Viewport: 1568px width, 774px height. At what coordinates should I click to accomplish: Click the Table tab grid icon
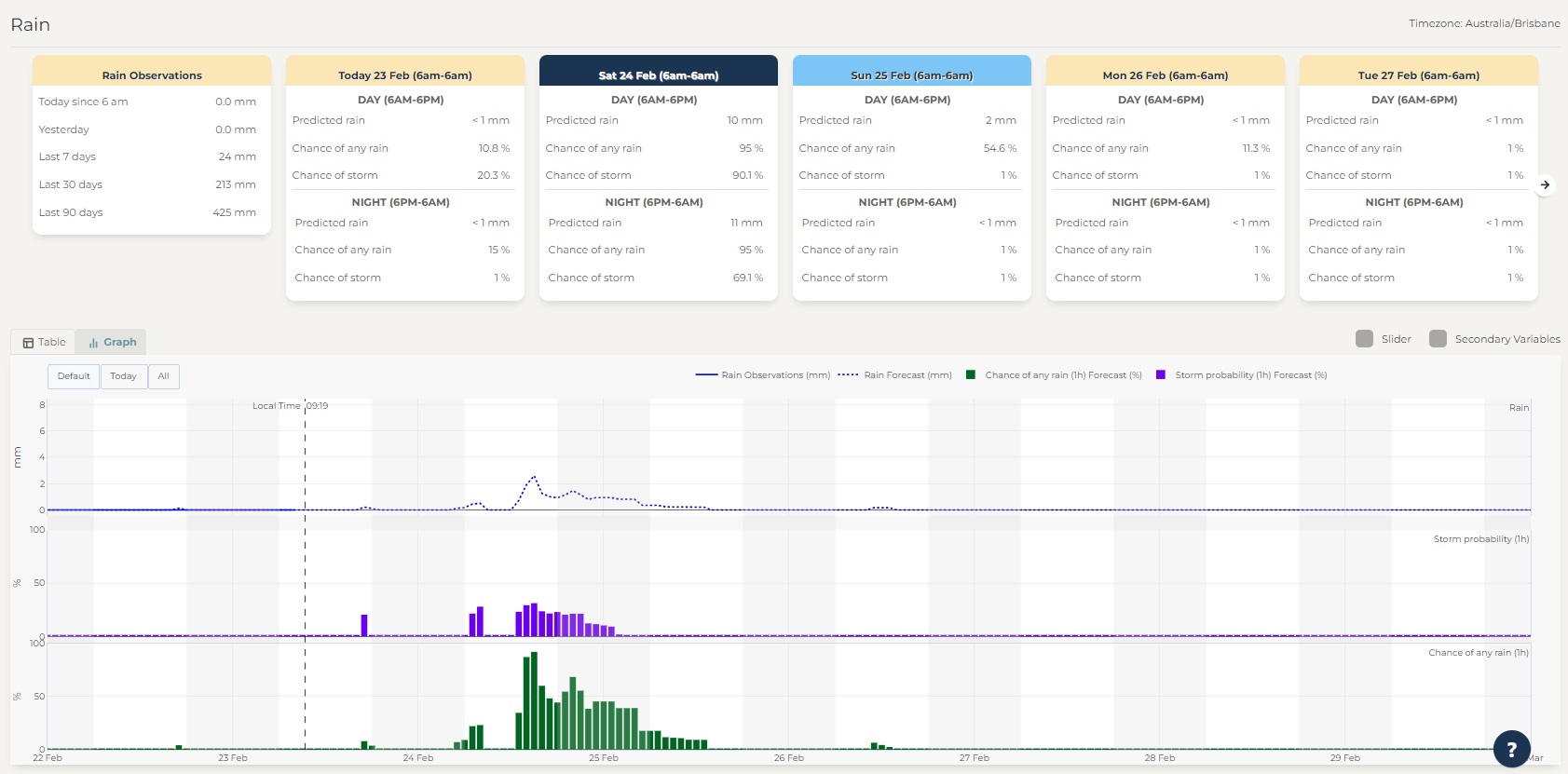(x=28, y=343)
